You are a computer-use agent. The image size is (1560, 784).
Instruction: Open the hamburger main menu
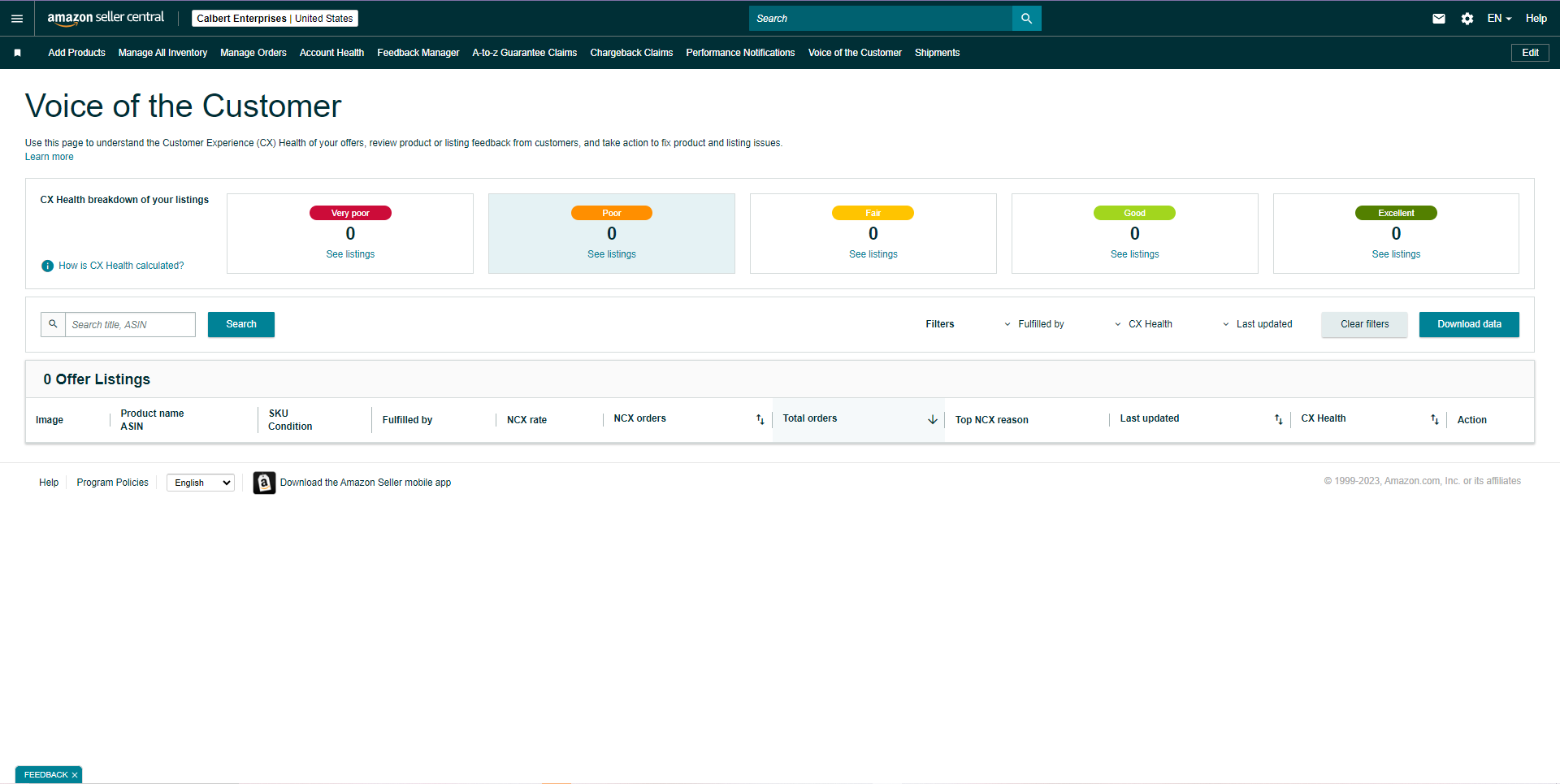tap(17, 18)
